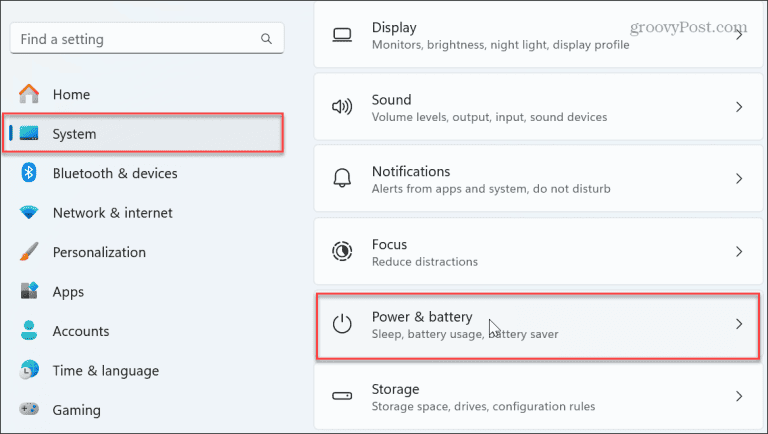768x434 pixels.
Task: Click the Accounts person icon
Action: 29,331
